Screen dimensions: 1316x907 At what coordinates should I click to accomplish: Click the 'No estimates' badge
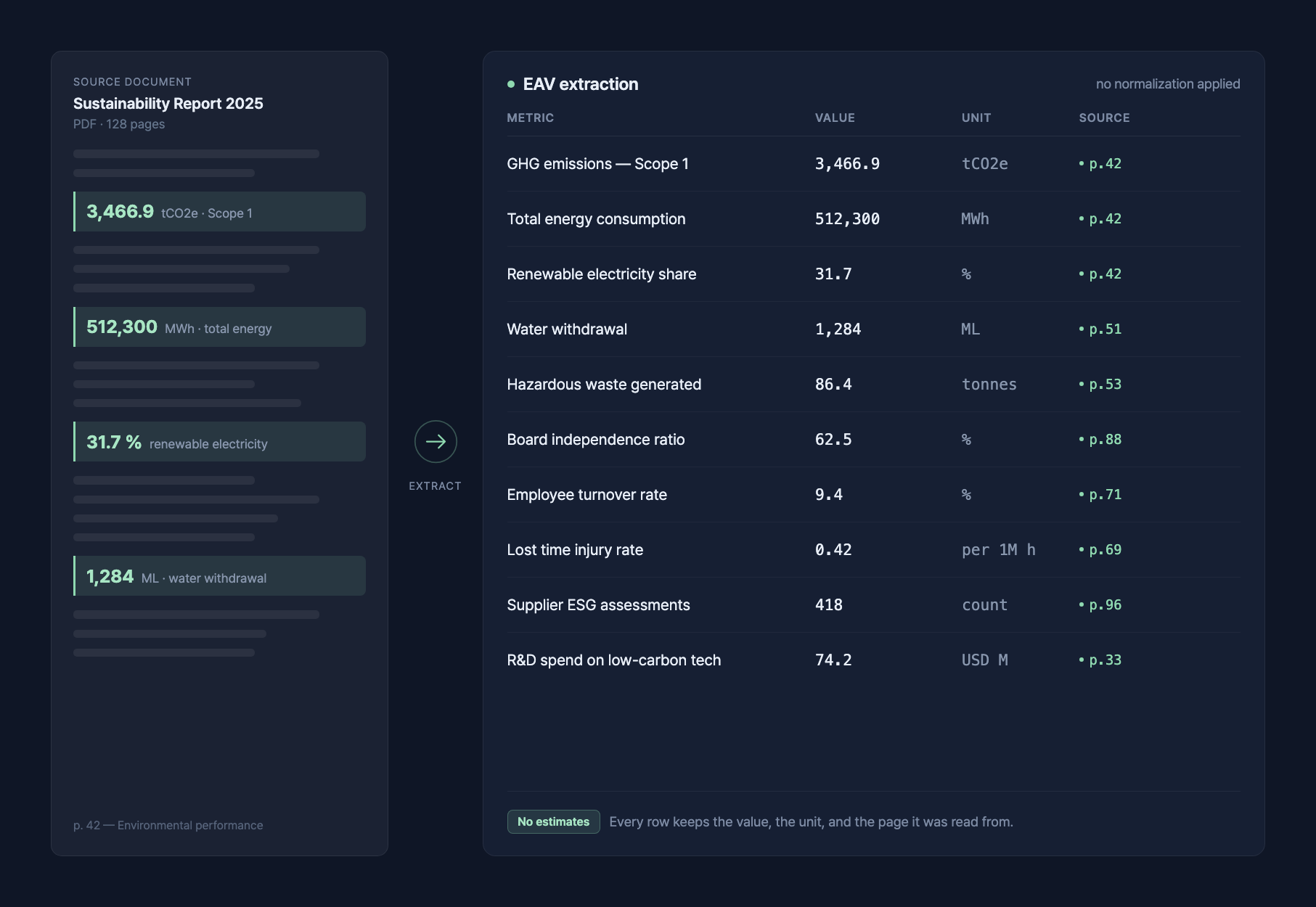click(553, 821)
